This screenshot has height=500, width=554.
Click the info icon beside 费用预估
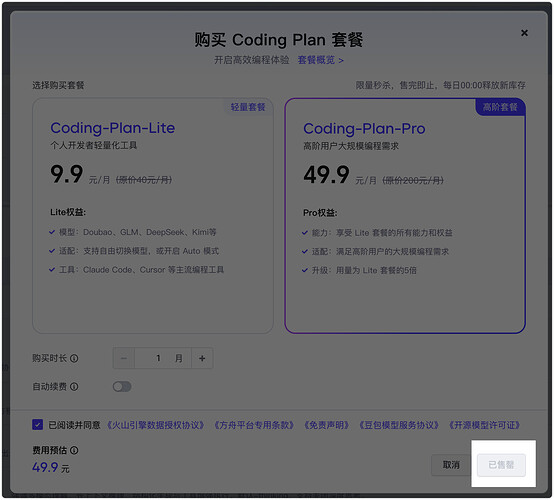click(x=74, y=450)
